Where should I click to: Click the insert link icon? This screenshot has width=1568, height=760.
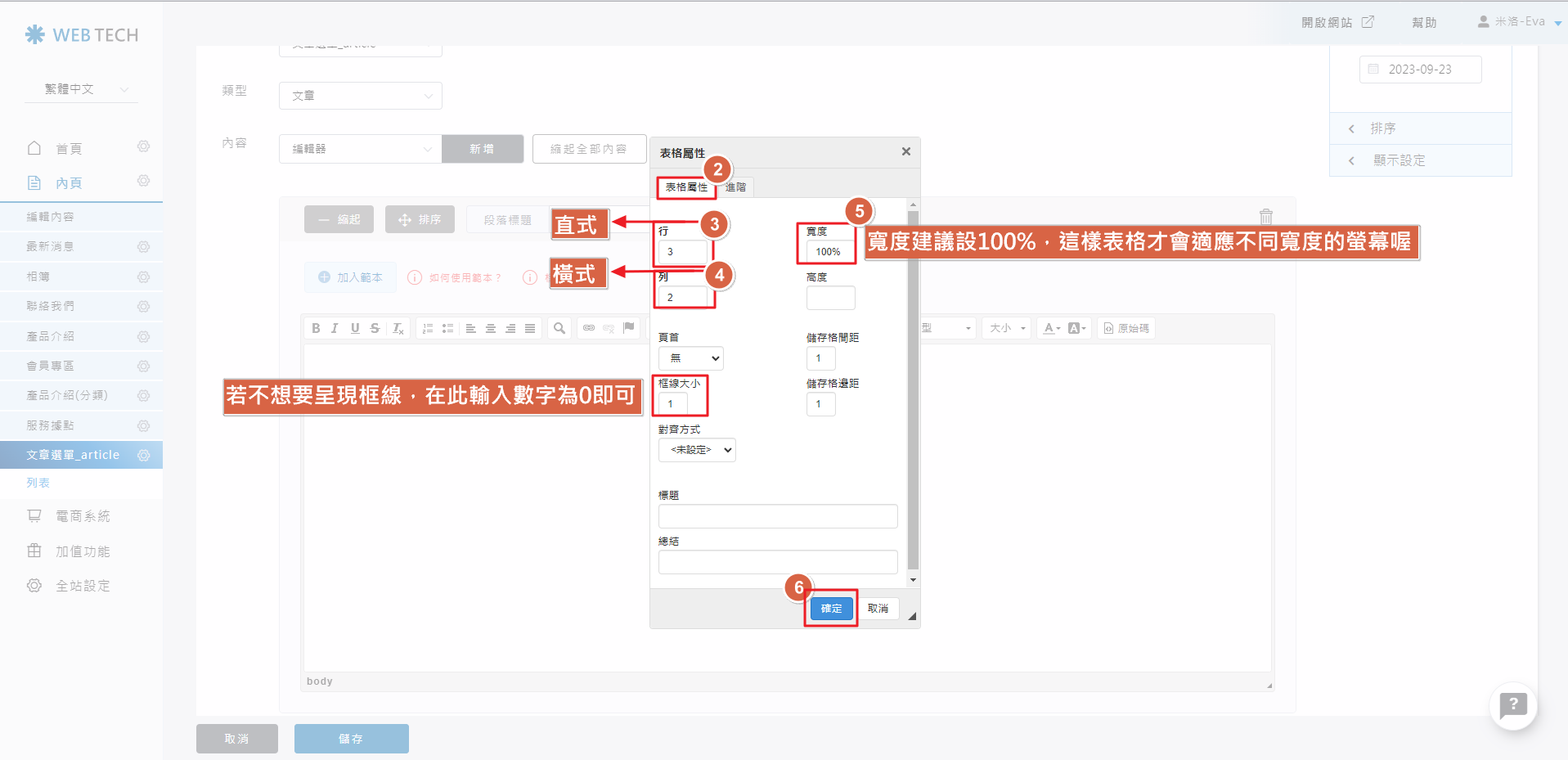589,328
